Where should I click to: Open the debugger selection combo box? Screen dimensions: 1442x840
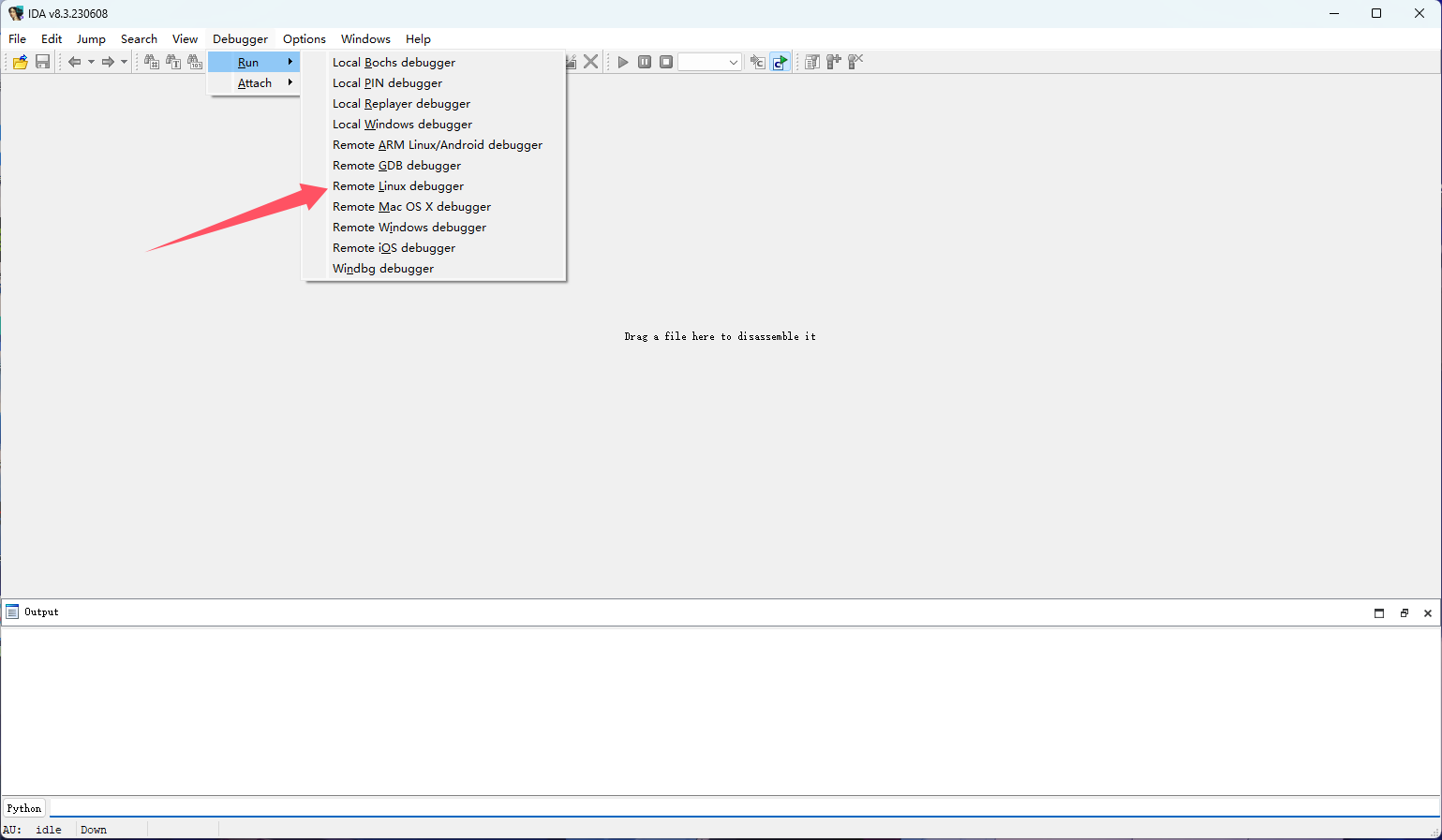tap(710, 62)
